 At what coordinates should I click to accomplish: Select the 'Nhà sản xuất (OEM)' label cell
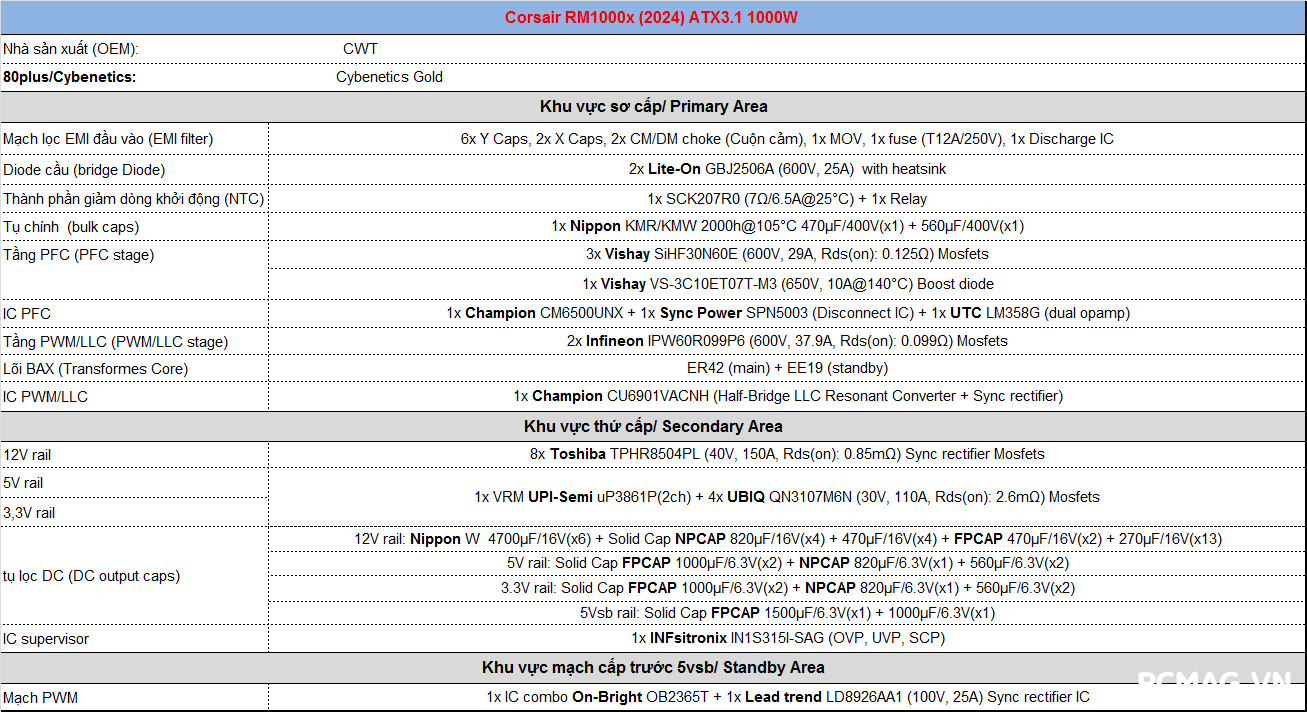pyautogui.click(x=71, y=48)
